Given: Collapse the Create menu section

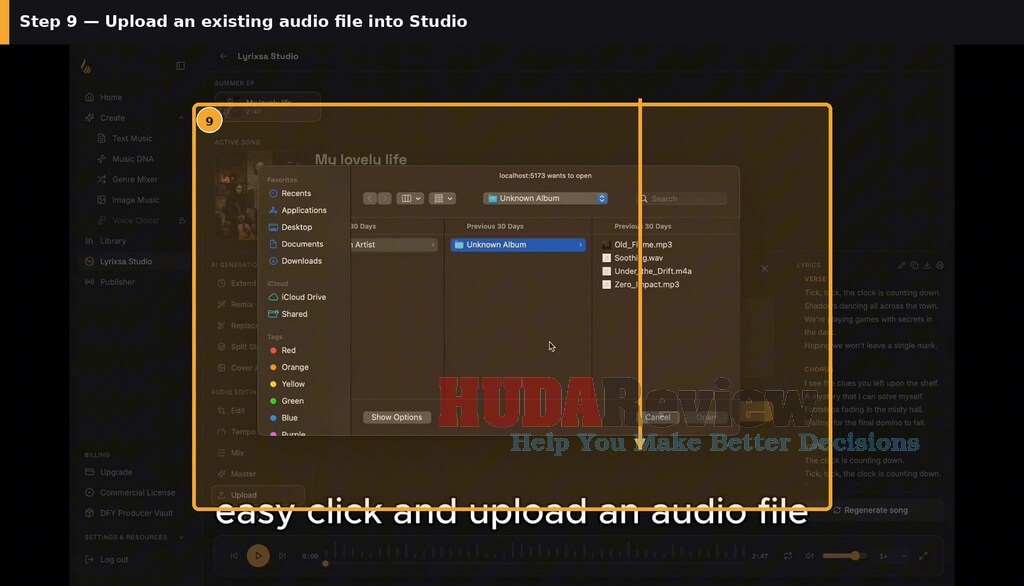Looking at the screenshot, I should 181,118.
